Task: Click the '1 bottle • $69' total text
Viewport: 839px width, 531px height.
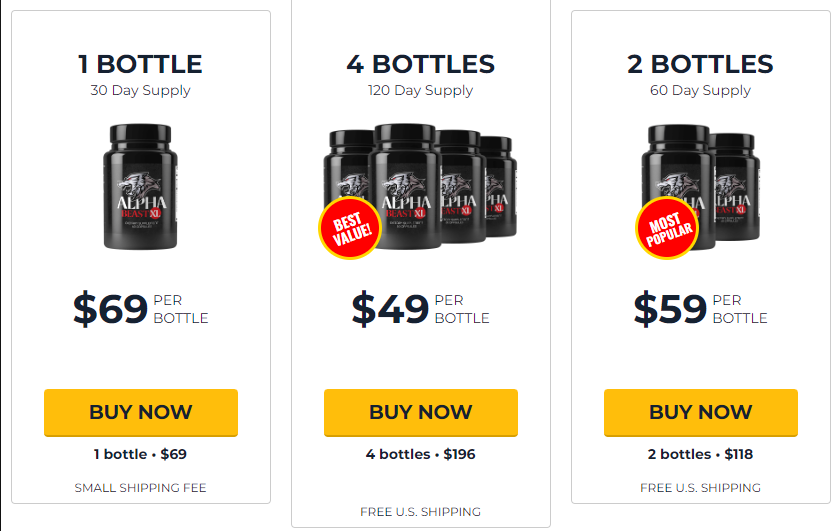Action: point(140,454)
